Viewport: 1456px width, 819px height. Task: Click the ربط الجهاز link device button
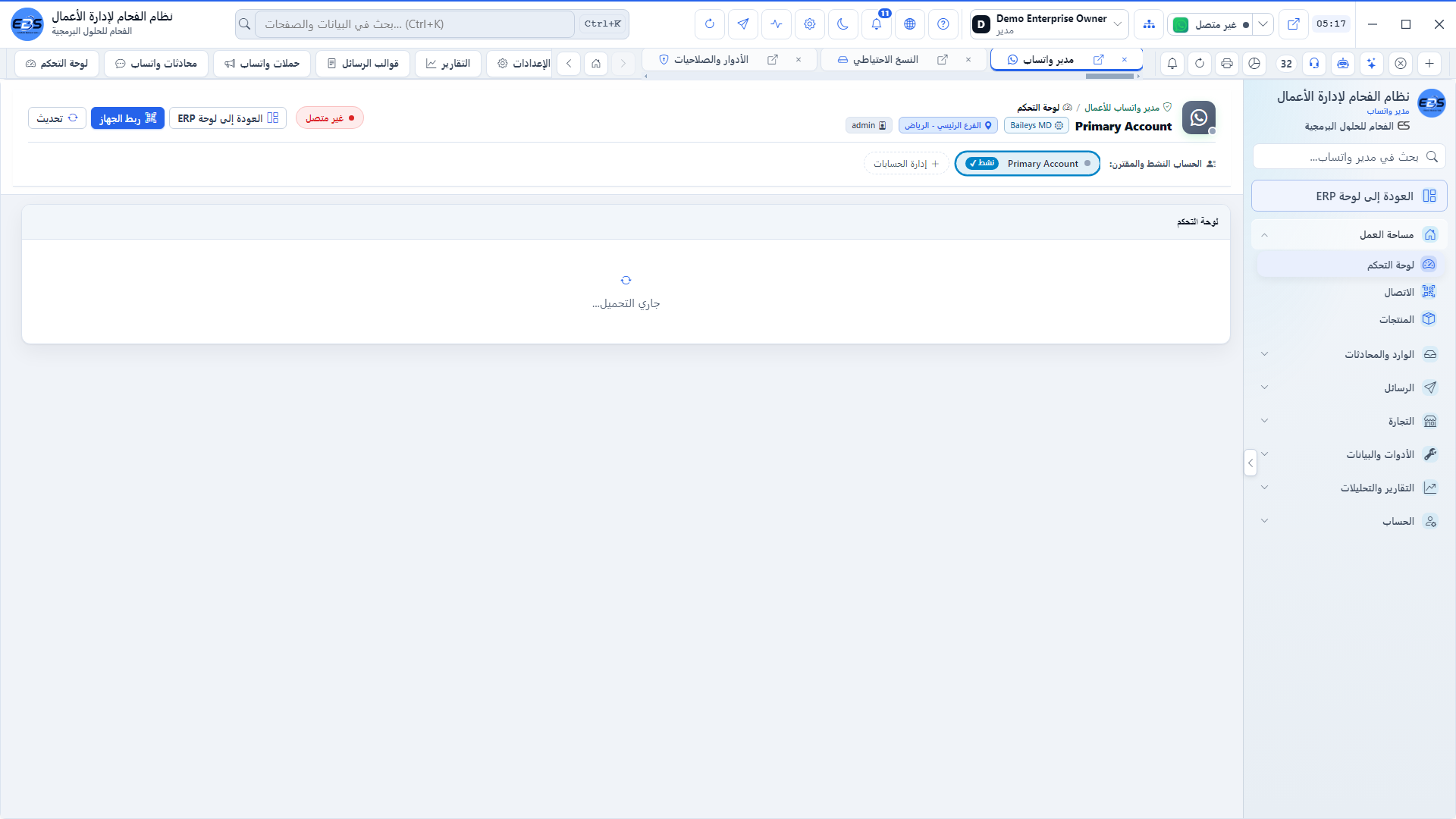[x=127, y=118]
